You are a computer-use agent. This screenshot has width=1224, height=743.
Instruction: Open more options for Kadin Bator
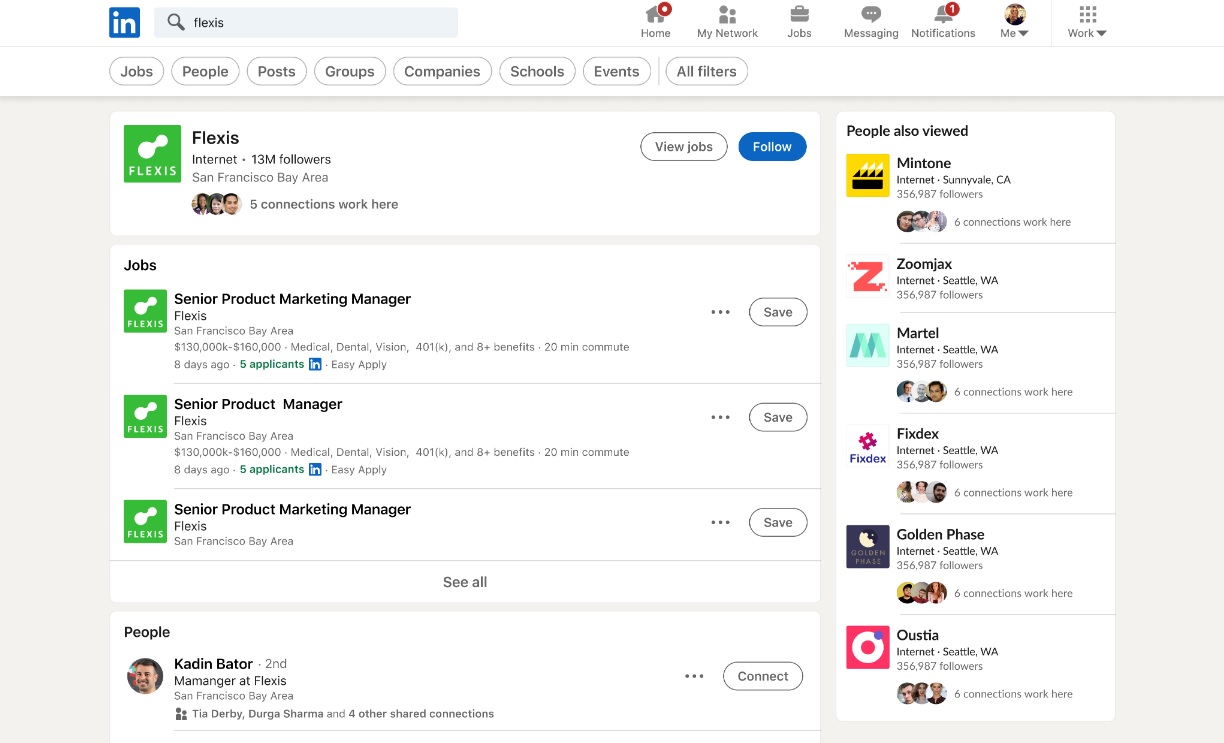tap(694, 676)
